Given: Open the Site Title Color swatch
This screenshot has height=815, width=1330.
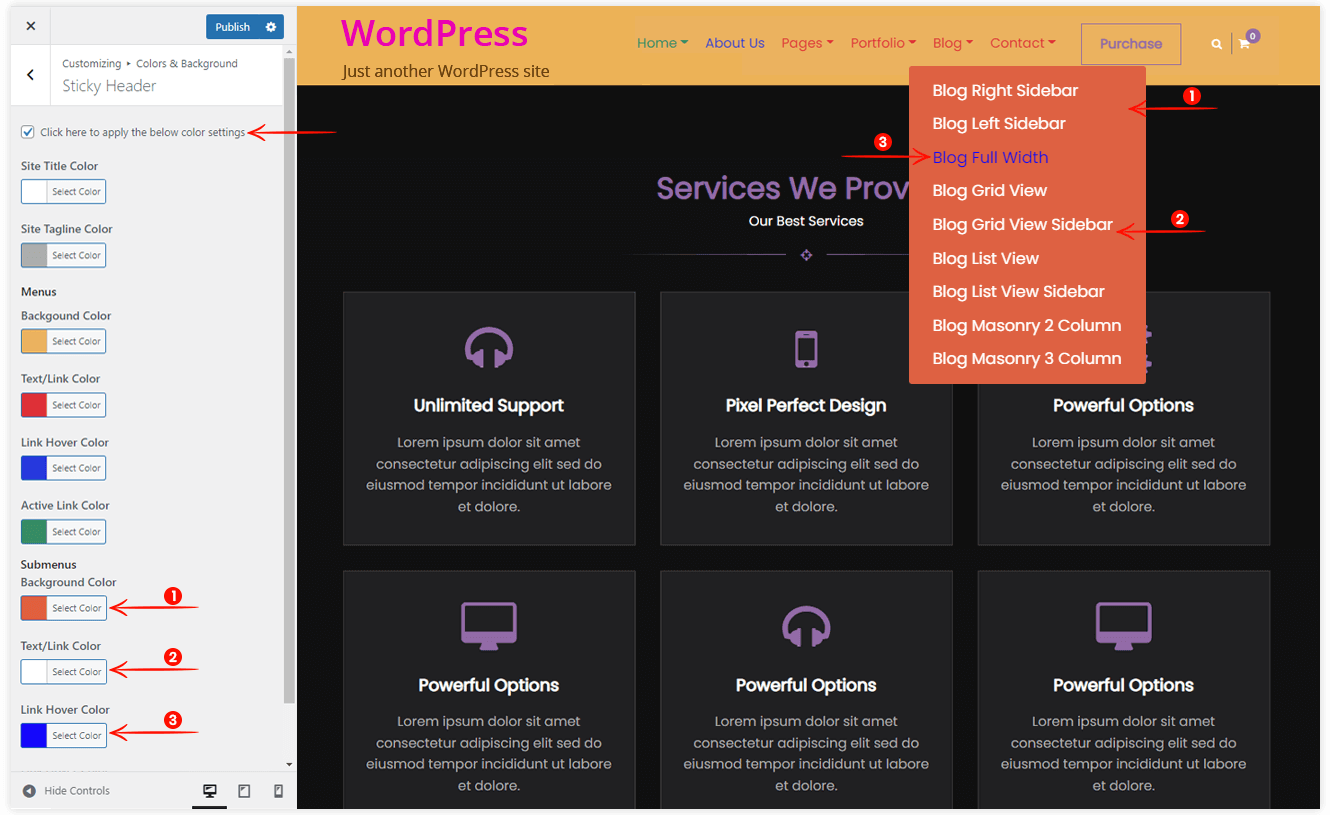Looking at the screenshot, I should [x=34, y=192].
